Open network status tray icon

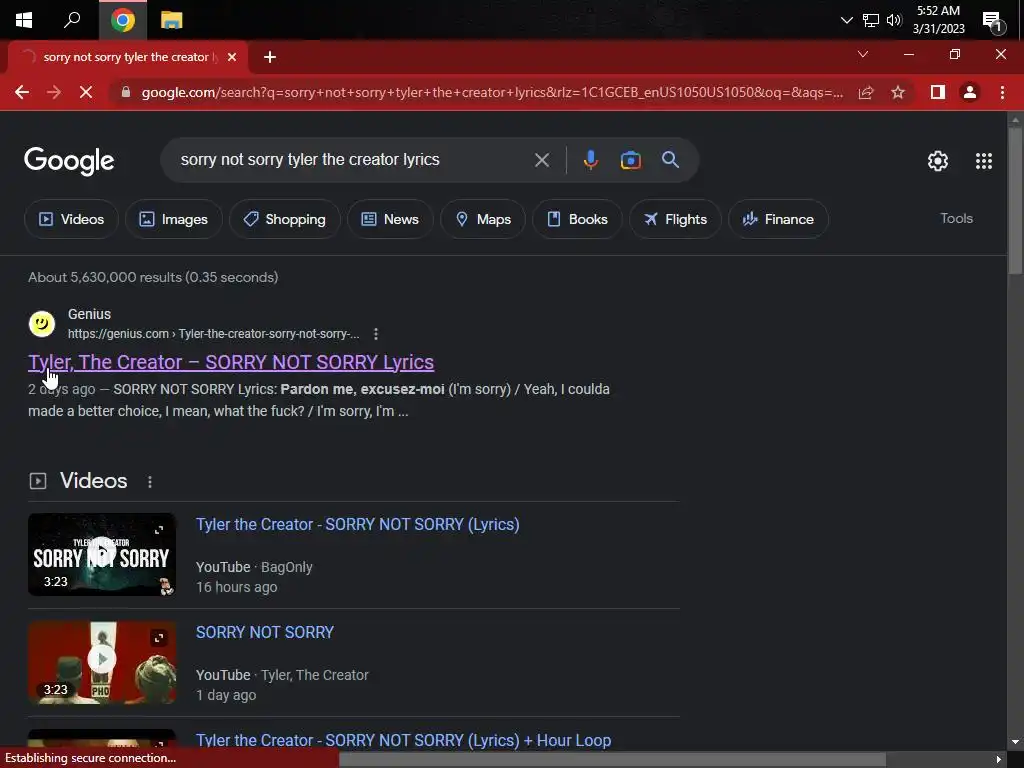pyautogui.click(x=871, y=20)
